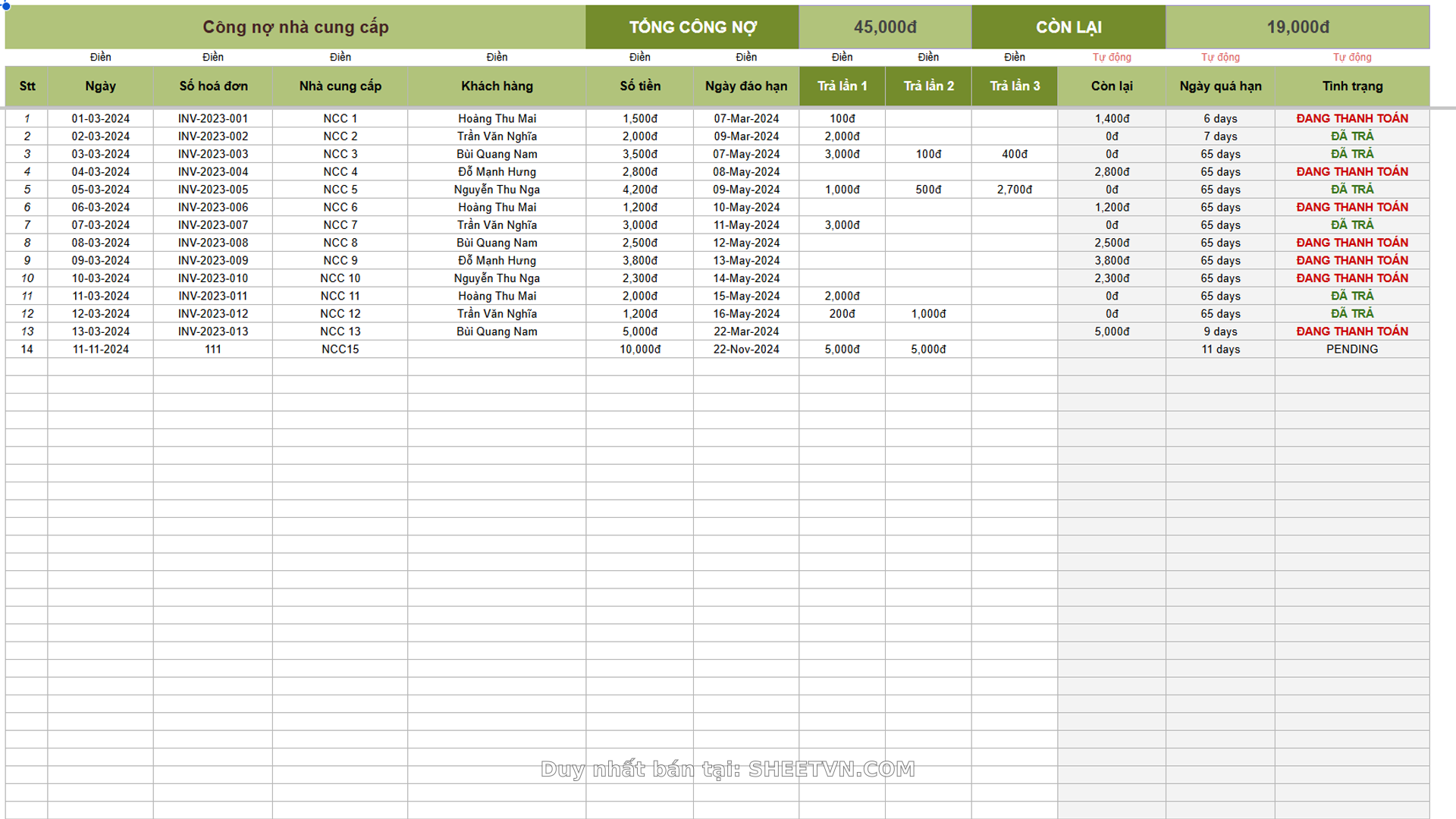Click the 'Công nợ nhà cung cấp' title
1456x819 pixels.
(295, 27)
